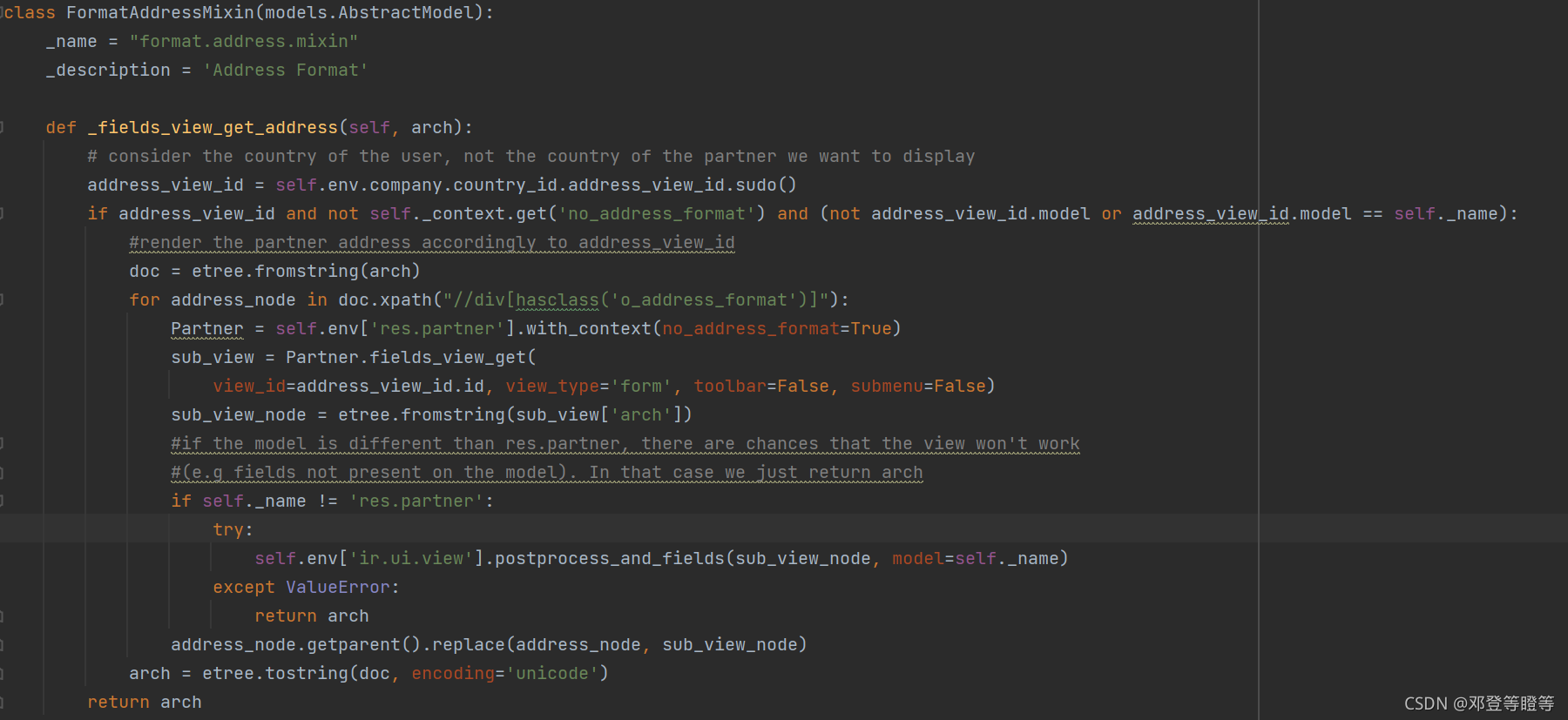Click 'return arch' under except ValueError
The height and width of the screenshot is (720, 1568).
coord(312,616)
